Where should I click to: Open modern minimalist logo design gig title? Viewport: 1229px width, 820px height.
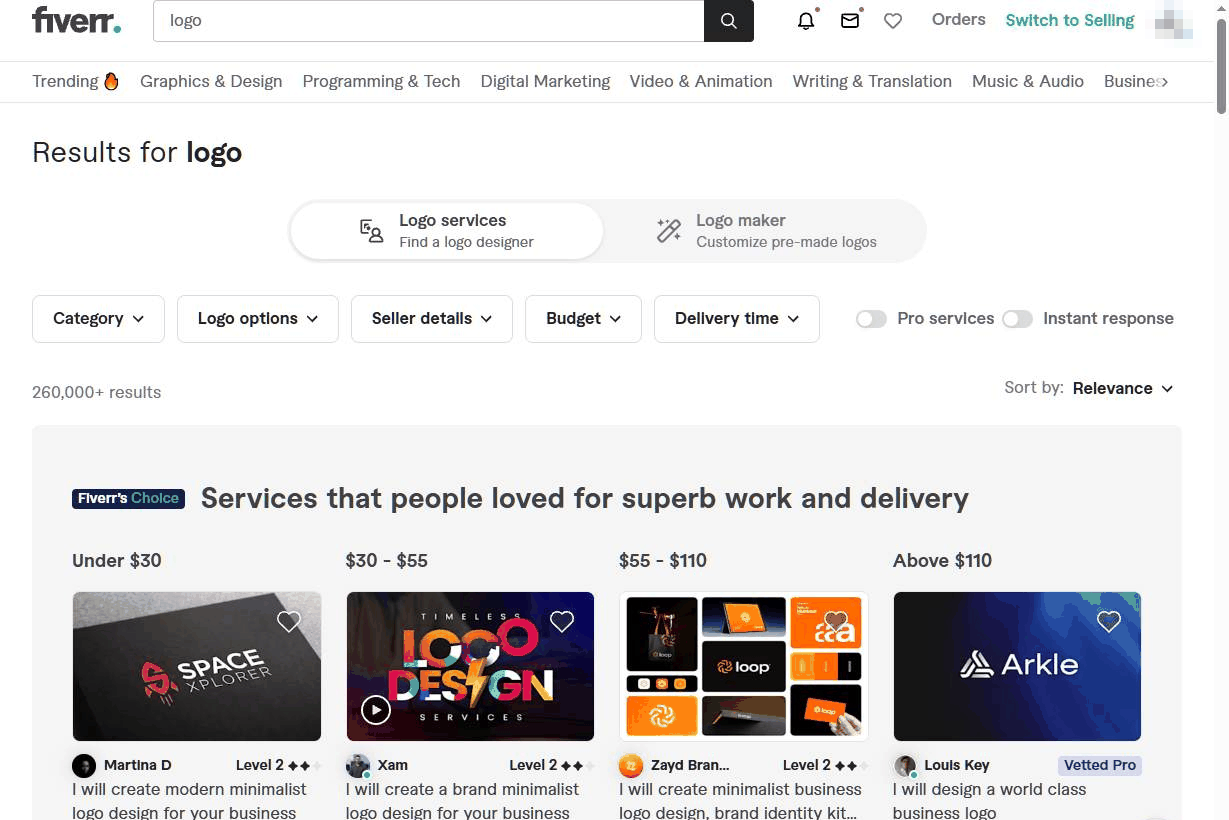click(189, 801)
